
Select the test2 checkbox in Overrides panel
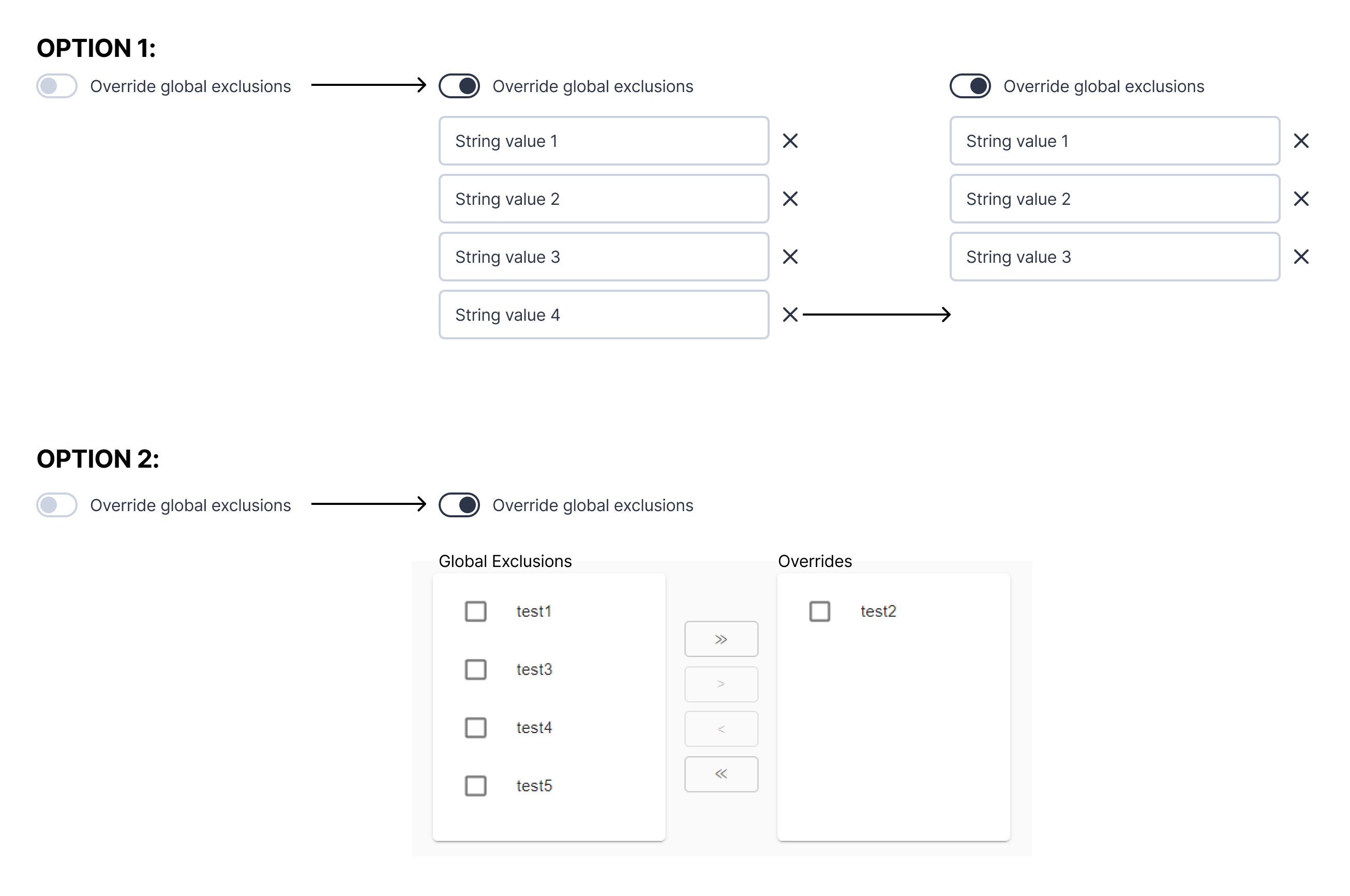coord(820,611)
